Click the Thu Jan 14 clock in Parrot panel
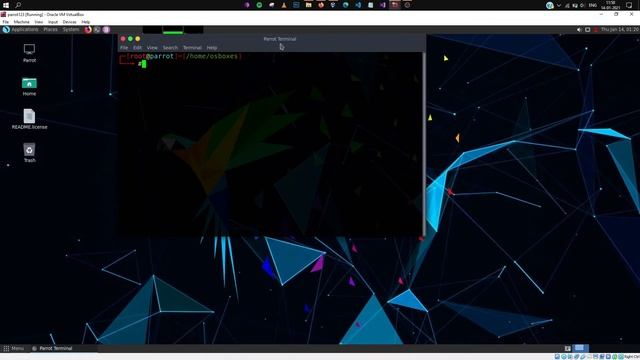 (620, 29)
